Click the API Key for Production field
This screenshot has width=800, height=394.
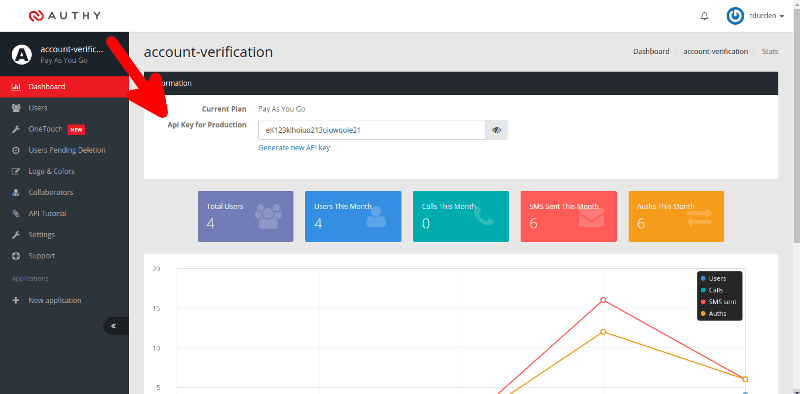pyautogui.click(x=372, y=130)
